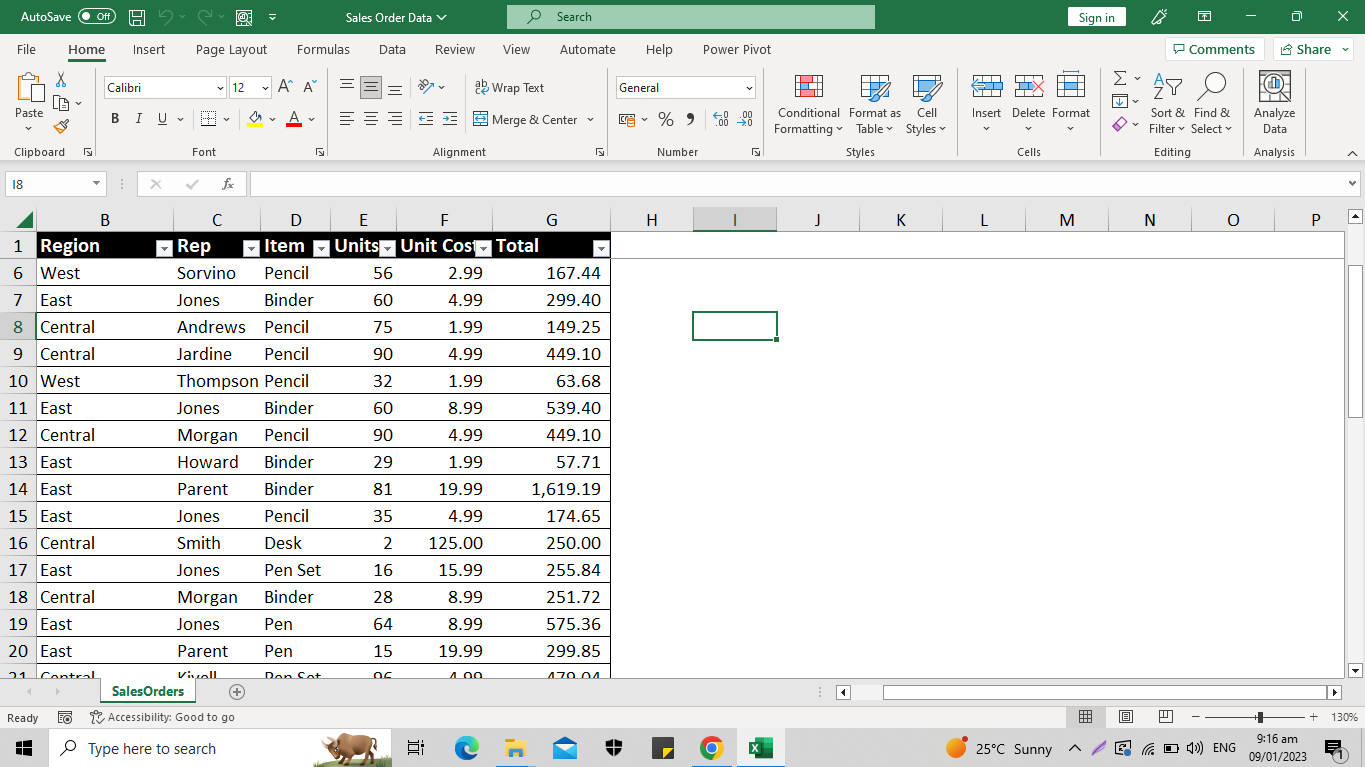Click the Share button
The width and height of the screenshot is (1365, 767).
(x=1312, y=49)
